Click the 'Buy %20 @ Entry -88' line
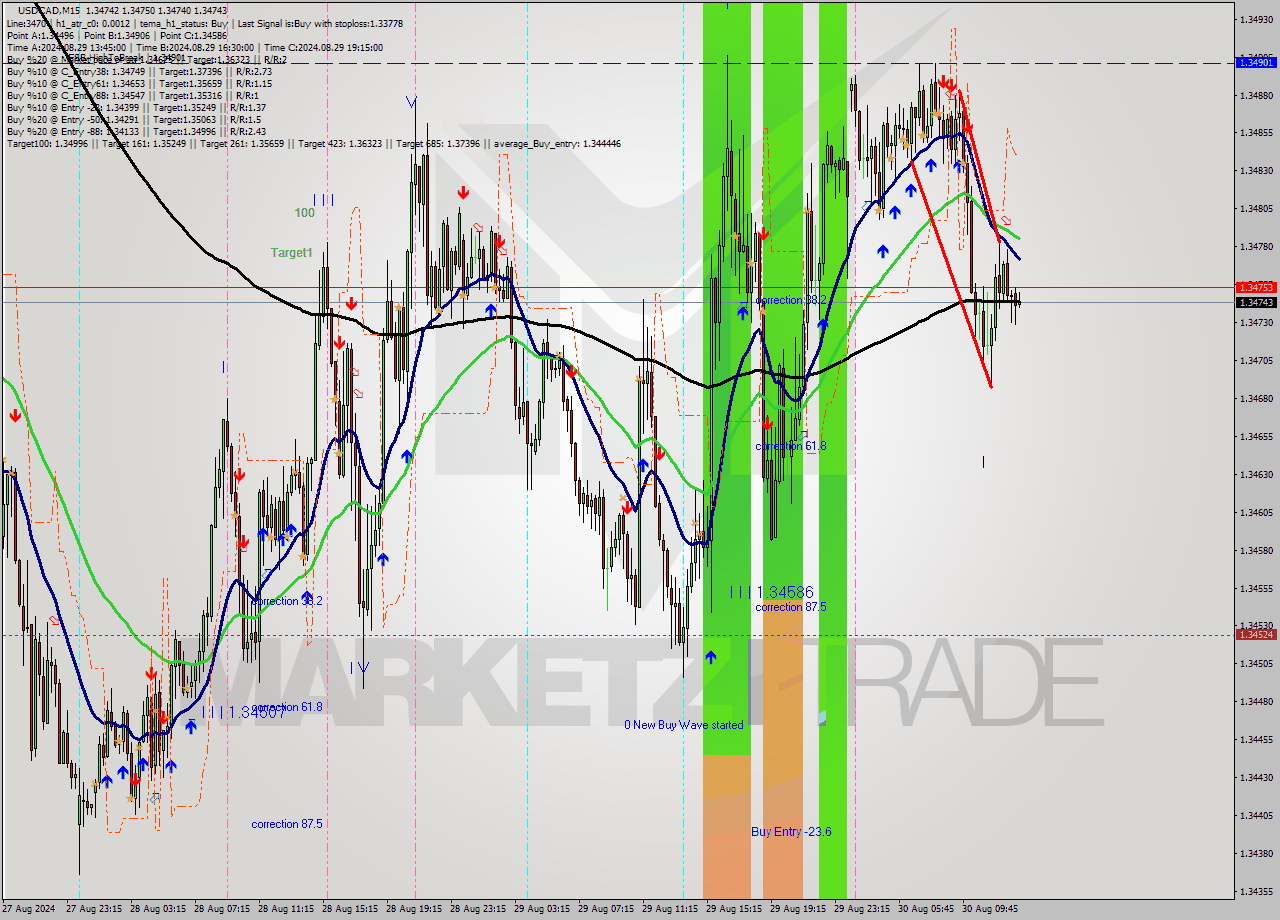This screenshot has height=920, width=1280. pos(136,131)
